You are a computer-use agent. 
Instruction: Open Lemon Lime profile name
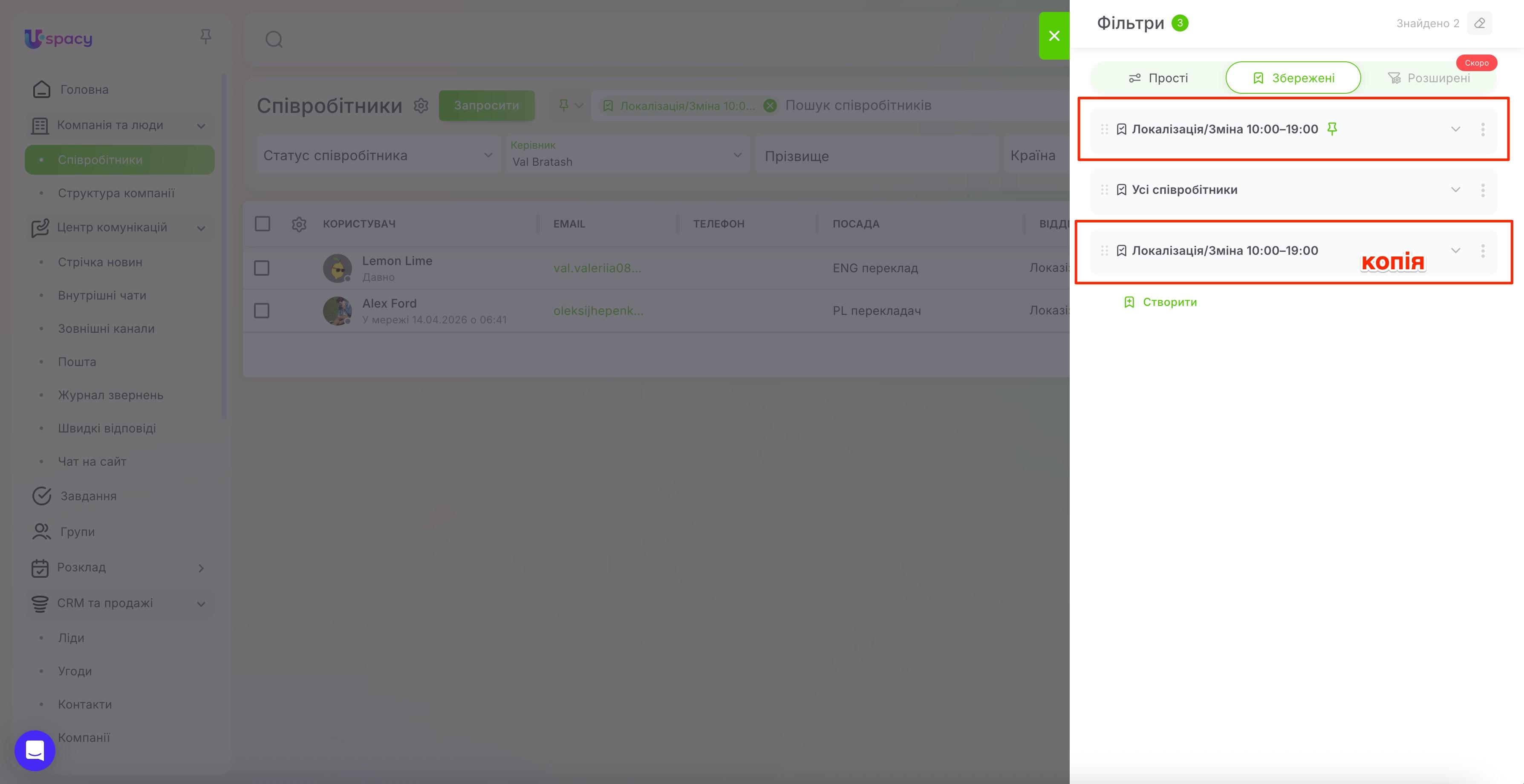click(x=397, y=261)
